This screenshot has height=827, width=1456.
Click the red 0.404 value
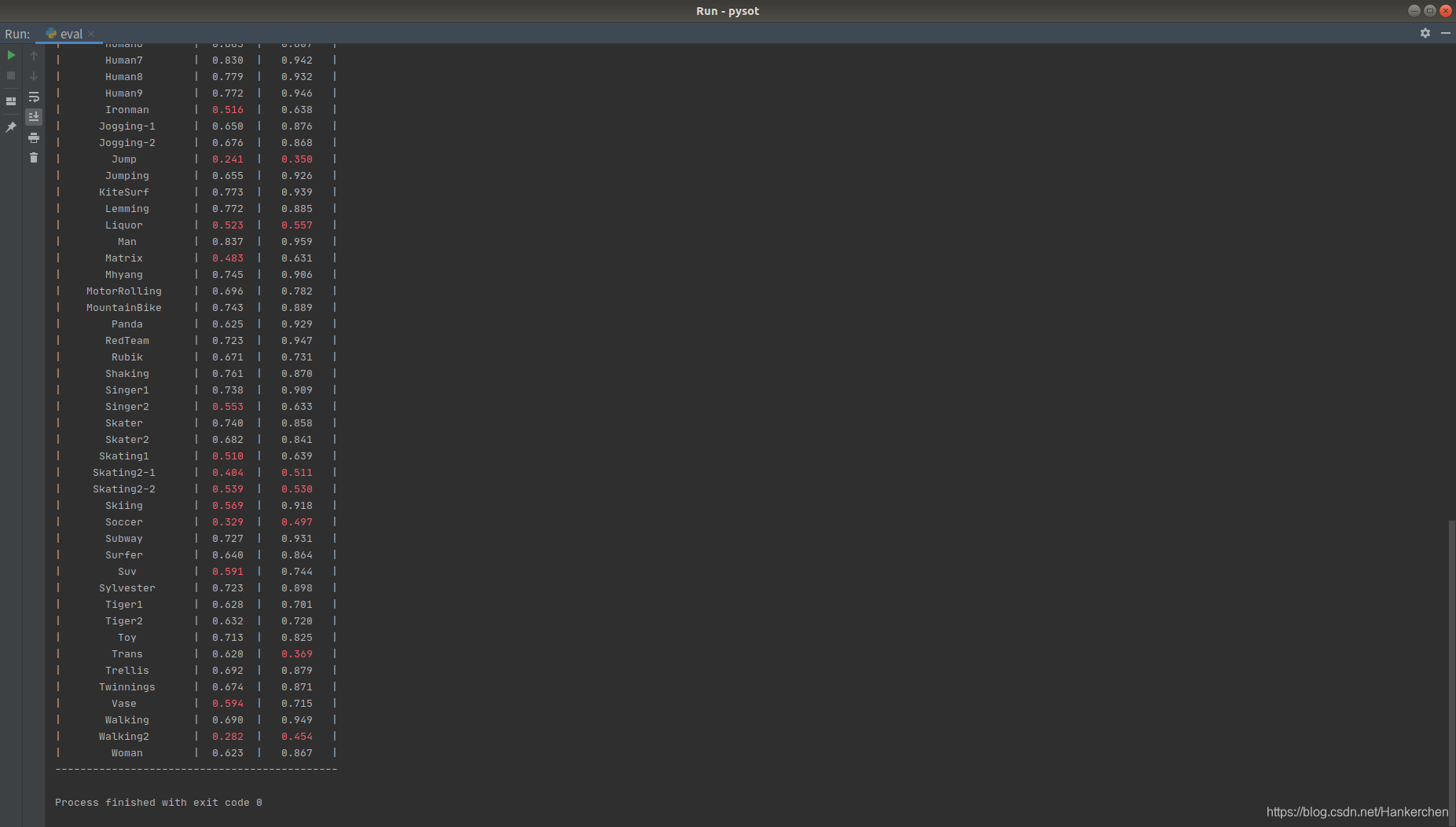click(x=228, y=473)
